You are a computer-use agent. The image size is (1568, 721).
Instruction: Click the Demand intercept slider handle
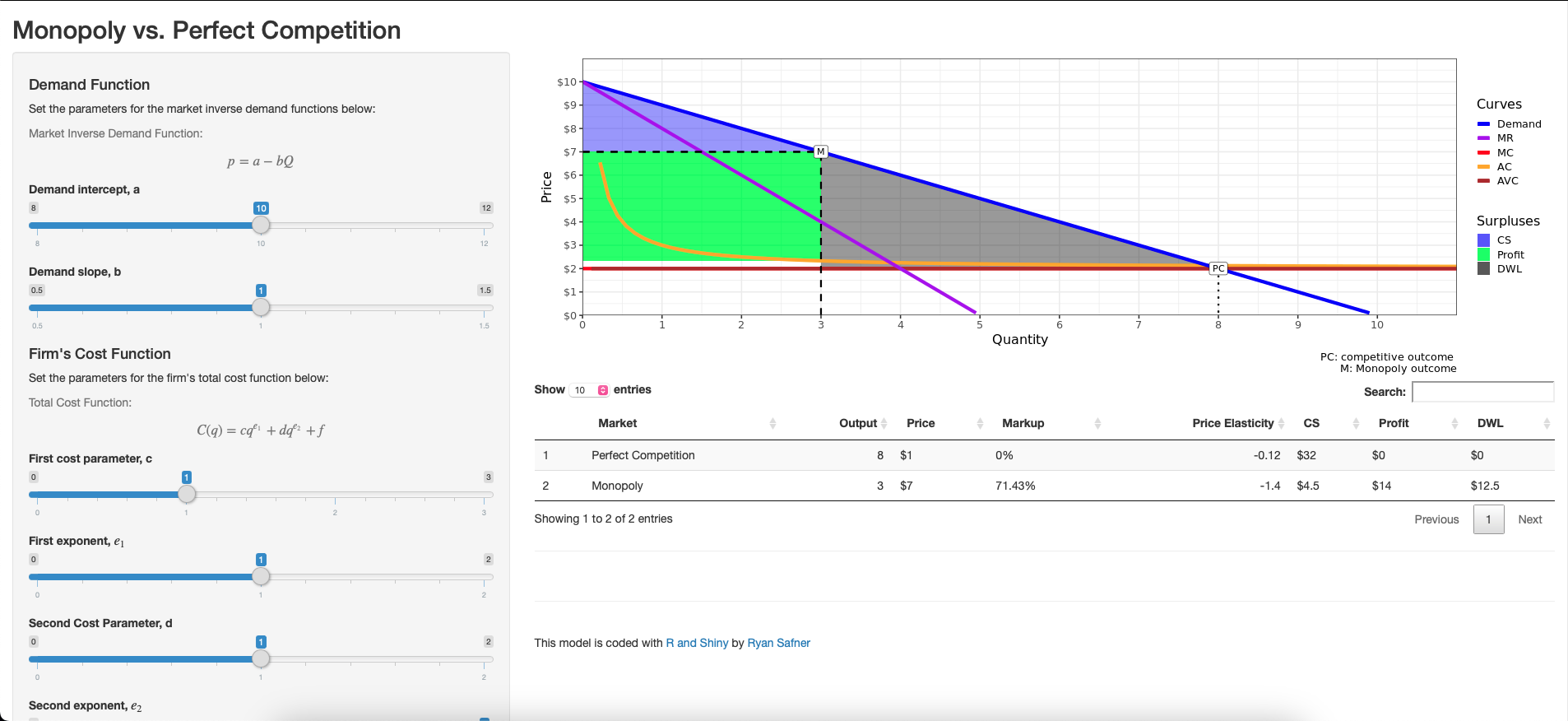pos(261,225)
